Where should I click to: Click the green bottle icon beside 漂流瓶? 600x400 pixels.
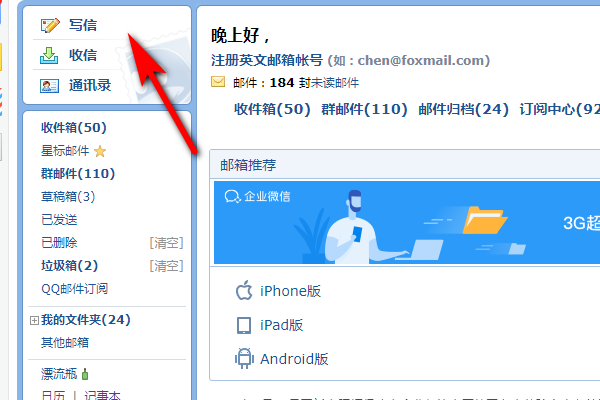pyautogui.click(x=85, y=374)
